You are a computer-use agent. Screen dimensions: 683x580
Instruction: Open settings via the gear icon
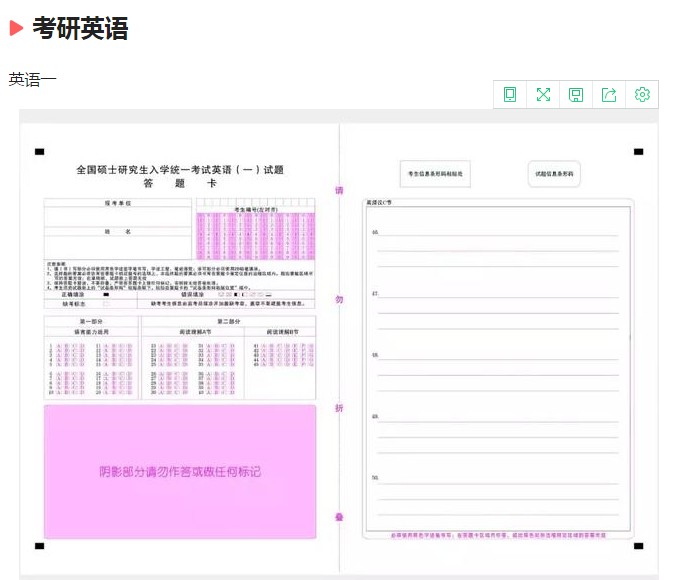click(x=642, y=94)
